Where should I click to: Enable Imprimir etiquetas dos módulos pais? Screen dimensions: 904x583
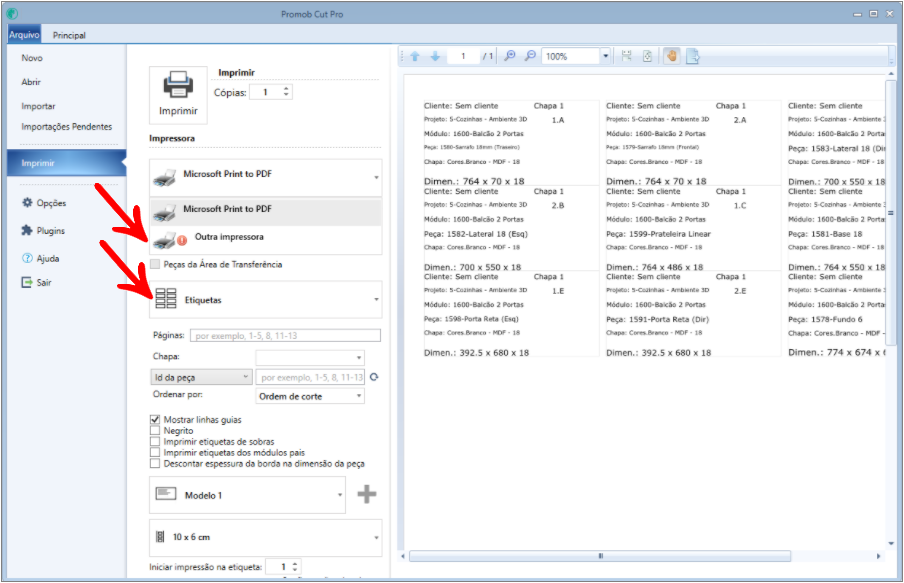click(x=155, y=453)
